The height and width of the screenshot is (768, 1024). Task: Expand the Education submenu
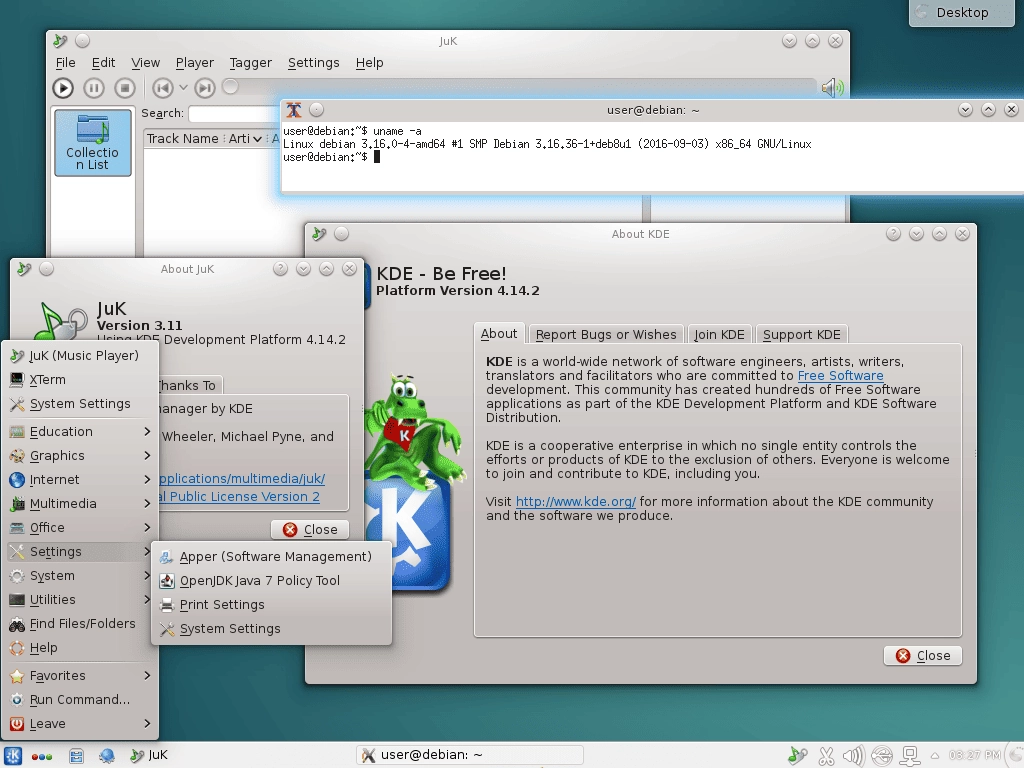(81, 432)
